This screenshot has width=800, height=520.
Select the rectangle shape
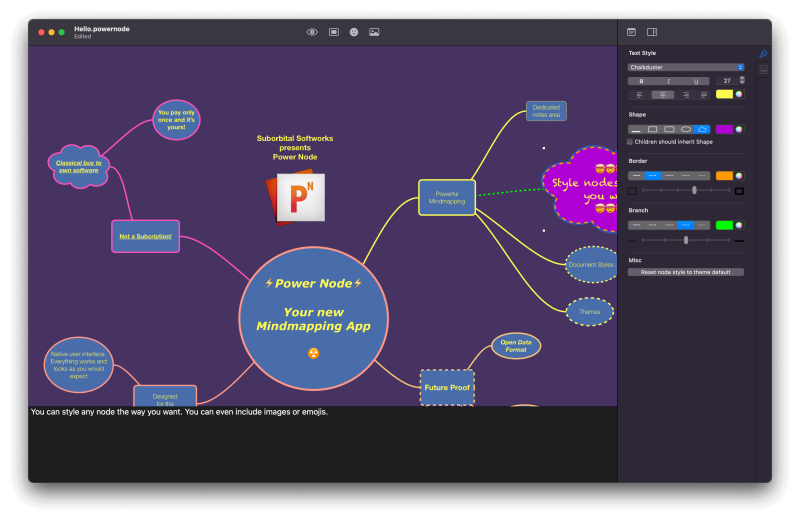(653, 130)
